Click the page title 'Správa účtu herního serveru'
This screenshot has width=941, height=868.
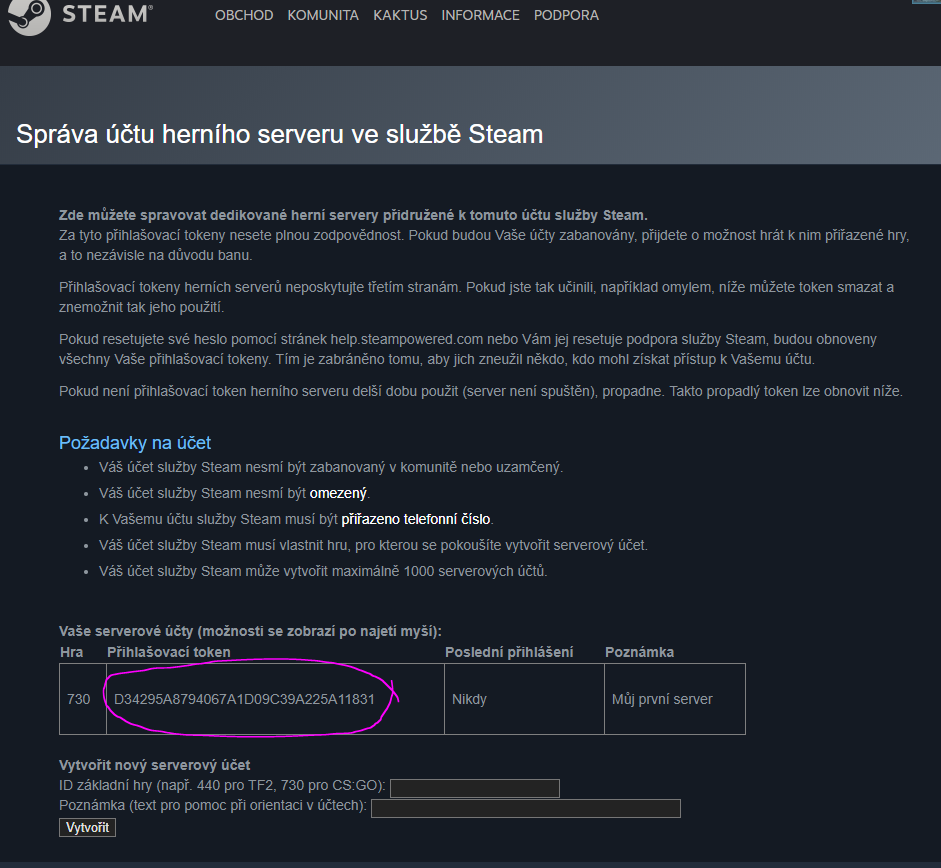(280, 134)
